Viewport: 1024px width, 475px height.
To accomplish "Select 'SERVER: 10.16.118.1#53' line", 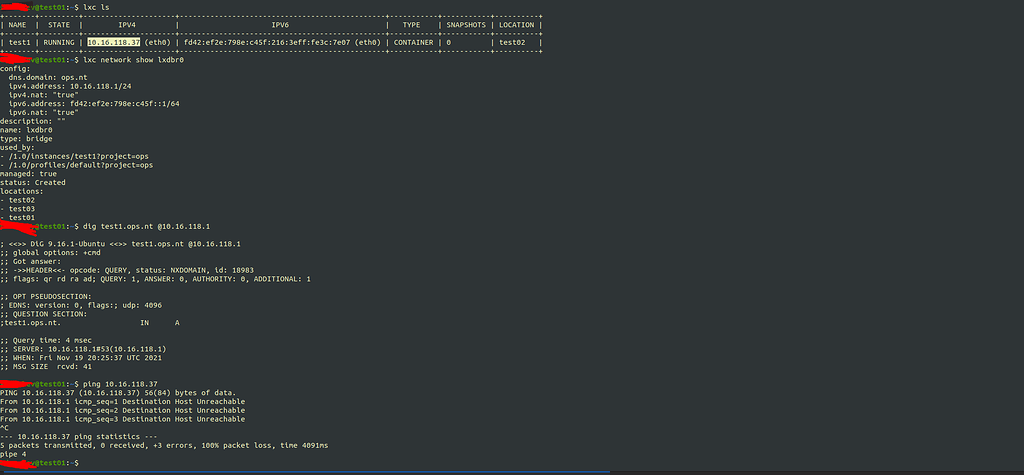I will click(x=83, y=350).
